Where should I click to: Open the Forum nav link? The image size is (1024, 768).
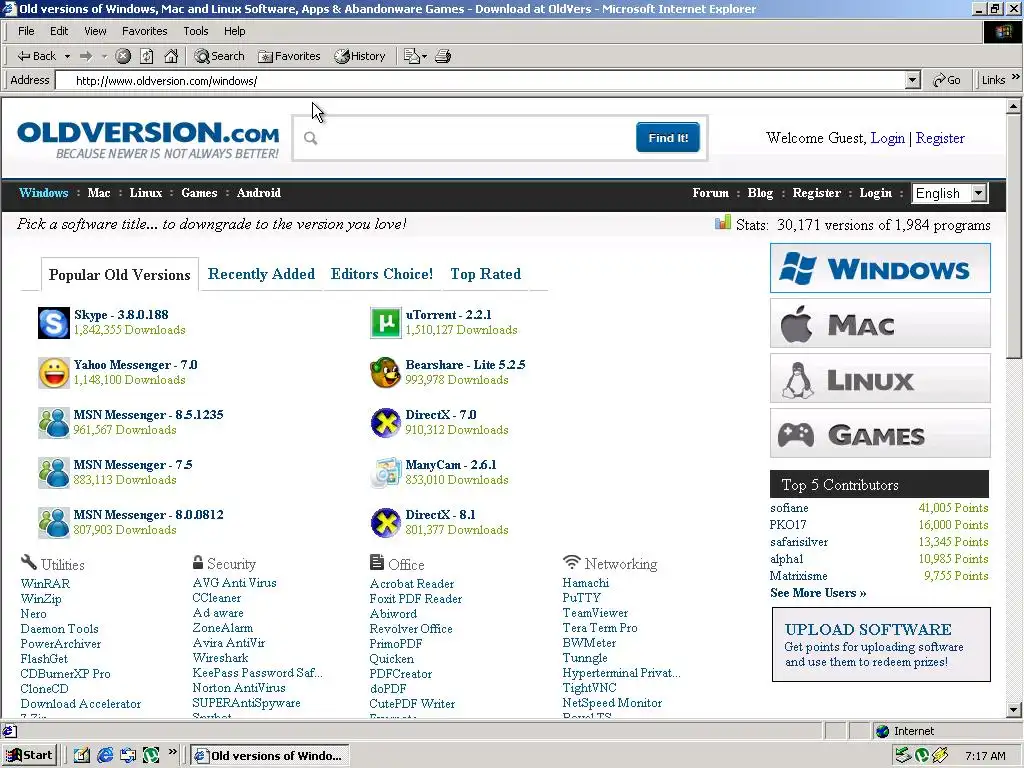711,193
